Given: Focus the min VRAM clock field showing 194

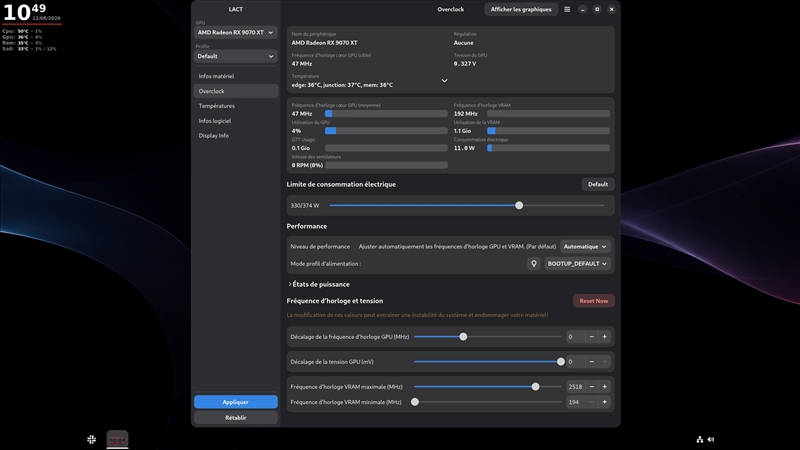Looking at the screenshot, I should [x=576, y=402].
